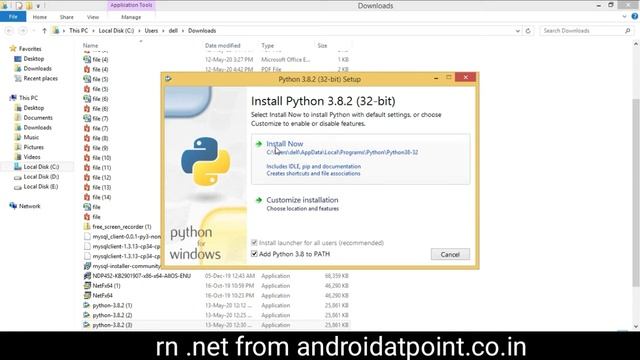Click the scroll down arrow of file list

pos(636,327)
